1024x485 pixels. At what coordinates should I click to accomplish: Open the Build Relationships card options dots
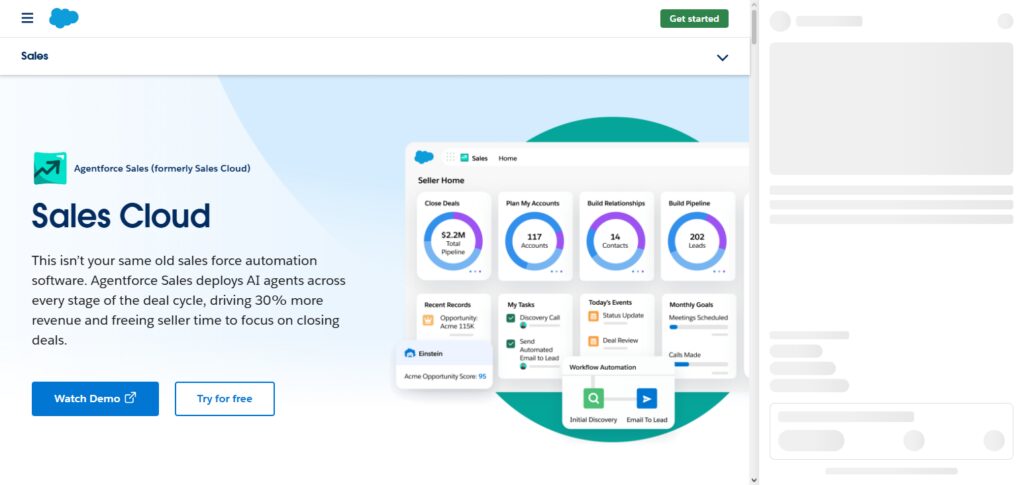(x=637, y=272)
